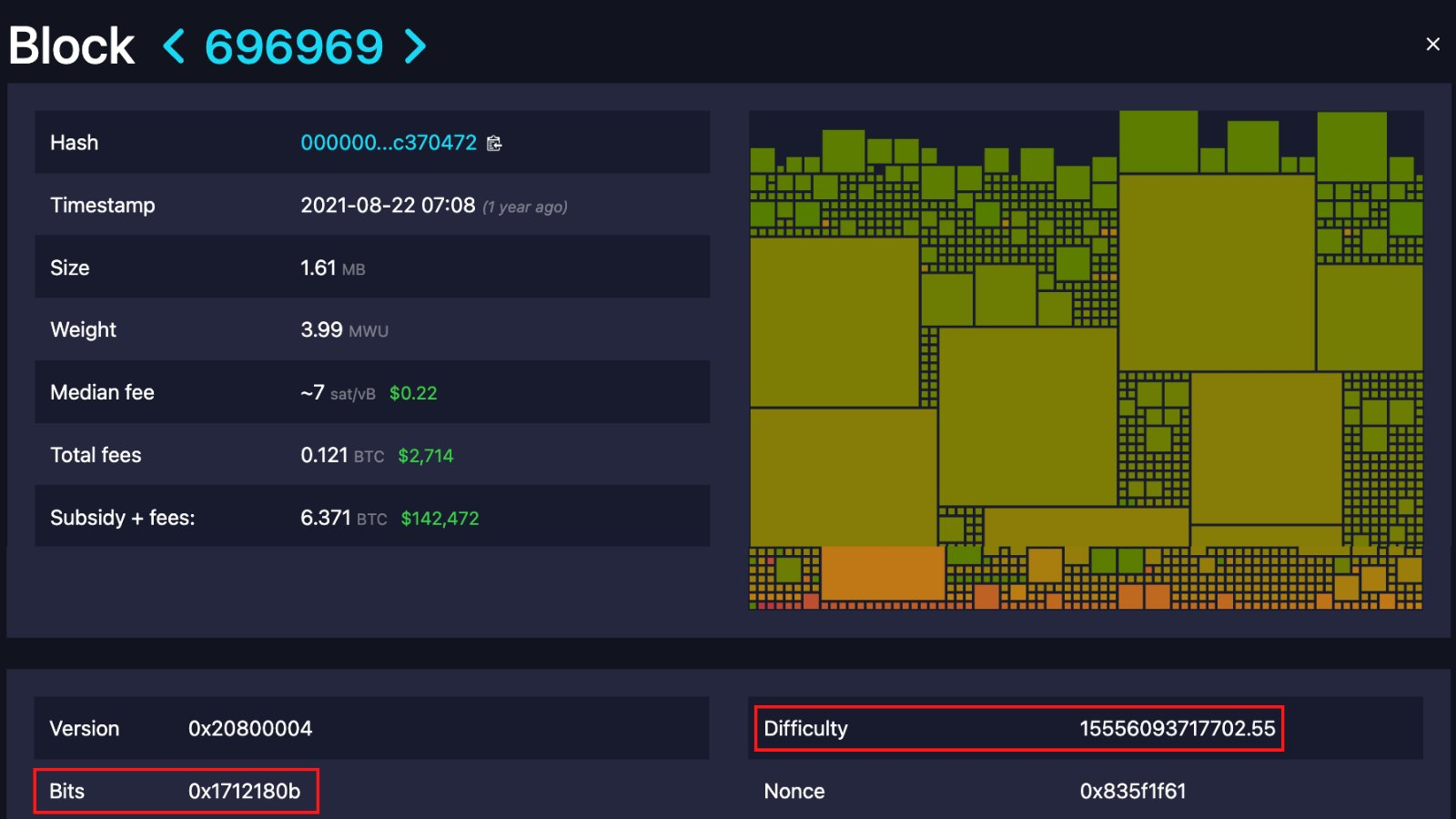Image resolution: width=1456 pixels, height=819 pixels.
Task: Select the large orange transaction in the treemap
Action: [x=882, y=572]
